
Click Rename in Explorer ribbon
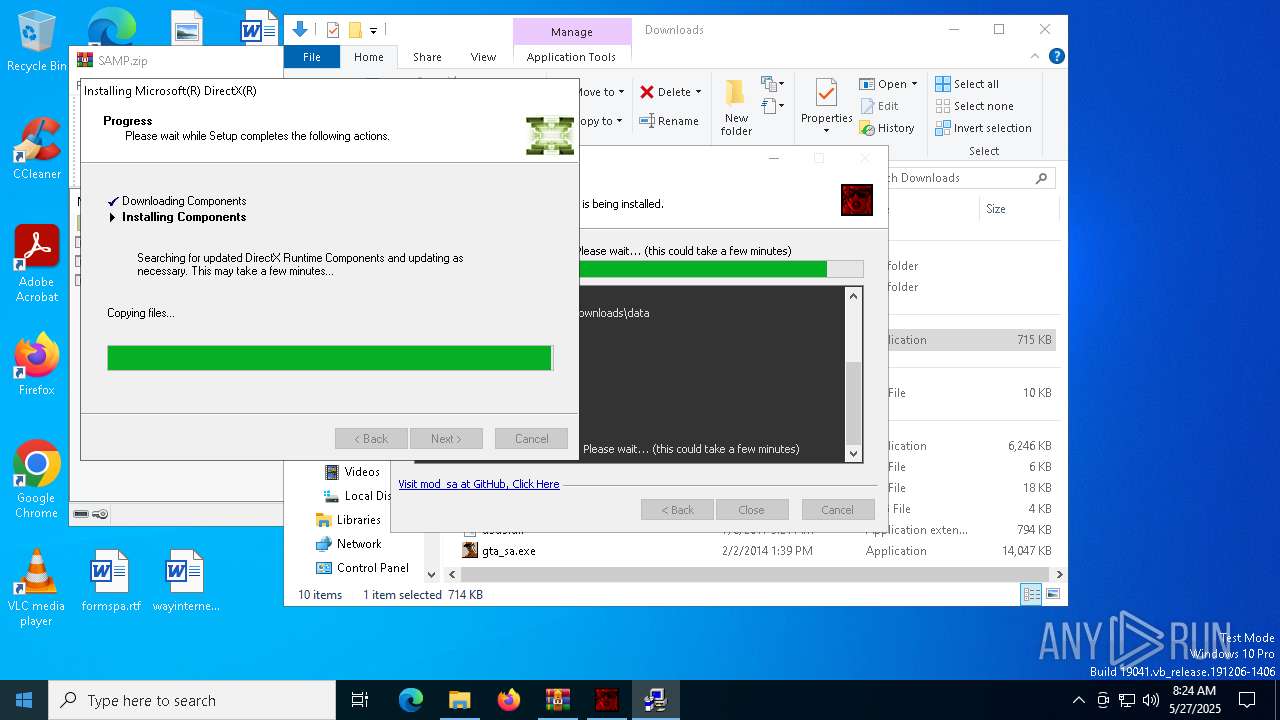point(669,121)
